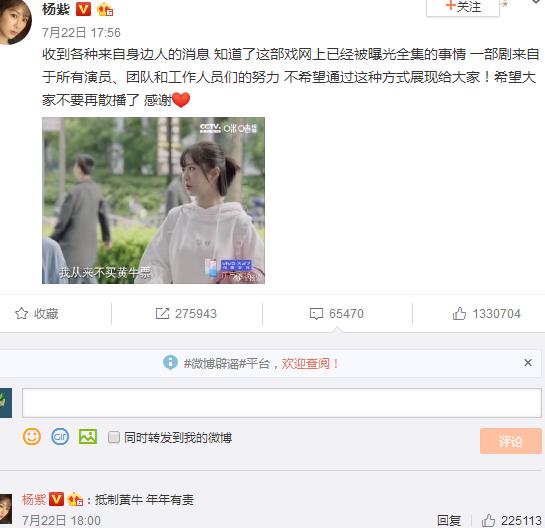Image resolution: width=545 pixels, height=528 pixels.
Task: Click the image upload icon
Action: (88, 437)
